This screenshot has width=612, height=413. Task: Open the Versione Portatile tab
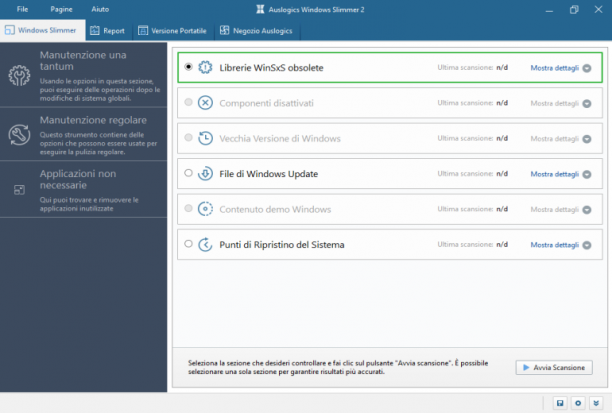point(173,30)
